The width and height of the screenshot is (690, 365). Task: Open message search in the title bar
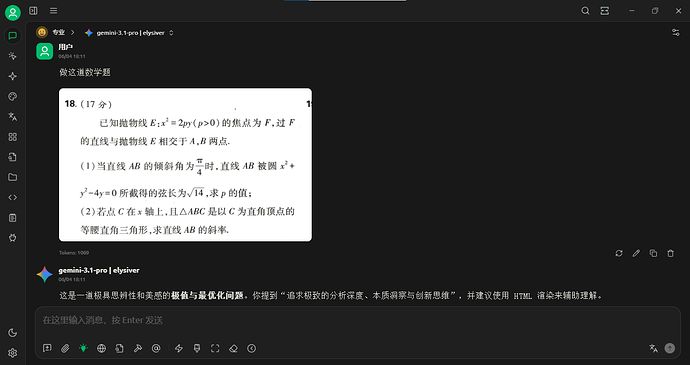point(585,11)
